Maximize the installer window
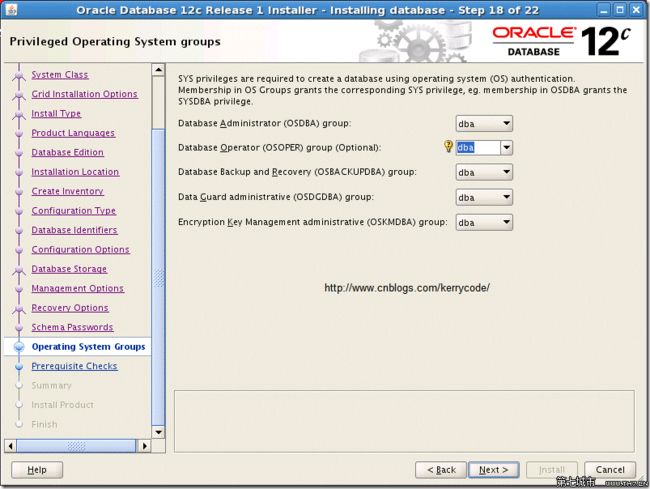Screen dimensions: 650x489 (x=620, y=10)
